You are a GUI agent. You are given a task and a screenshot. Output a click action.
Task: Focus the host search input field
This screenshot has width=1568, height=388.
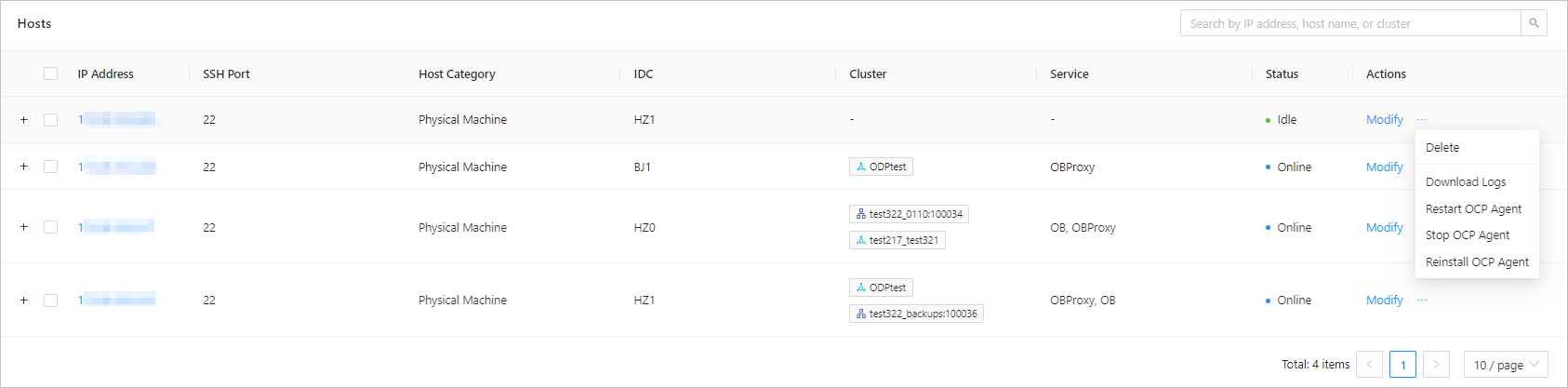pos(1349,23)
